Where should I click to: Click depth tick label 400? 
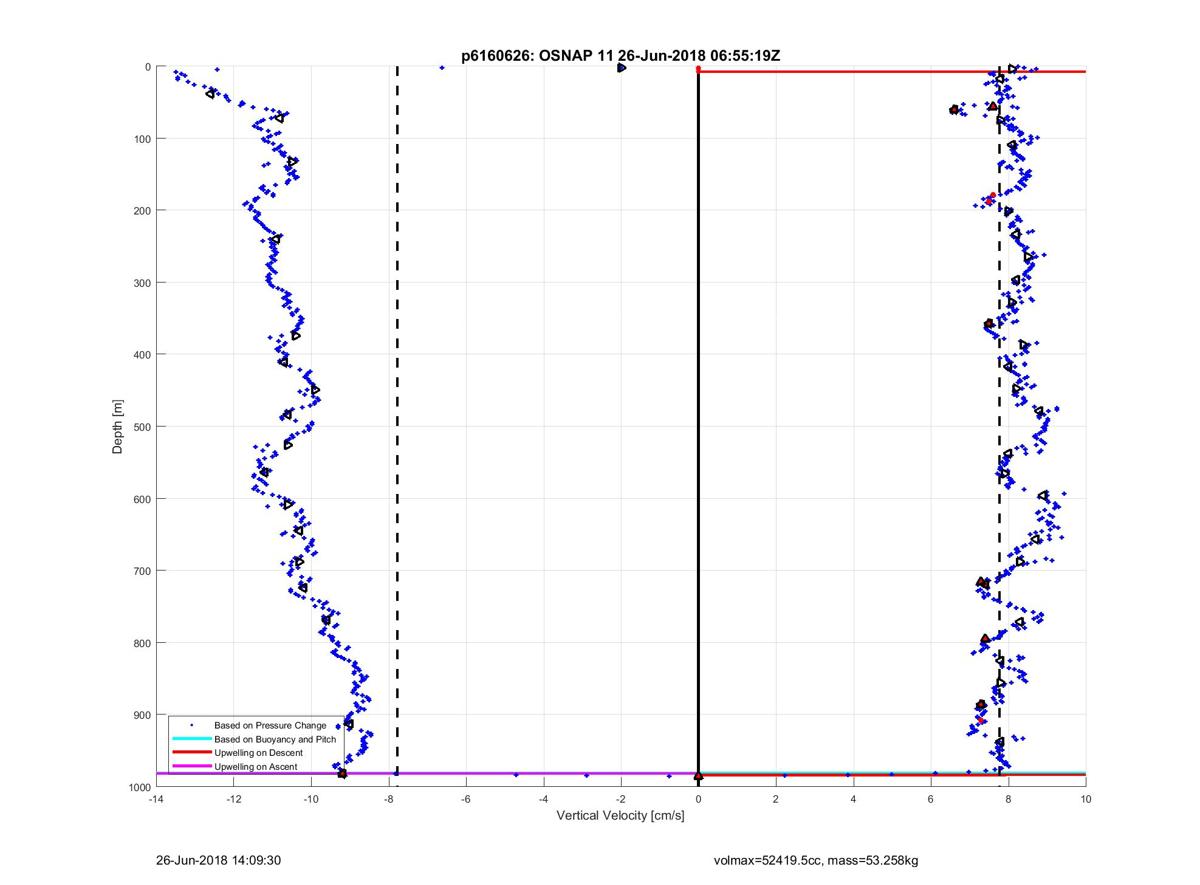click(142, 355)
